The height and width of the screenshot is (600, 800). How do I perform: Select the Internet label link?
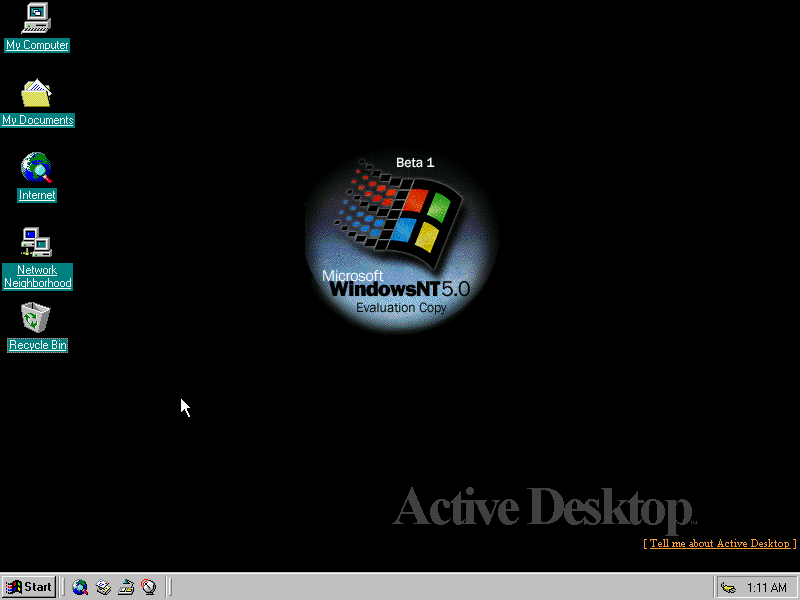pos(37,195)
